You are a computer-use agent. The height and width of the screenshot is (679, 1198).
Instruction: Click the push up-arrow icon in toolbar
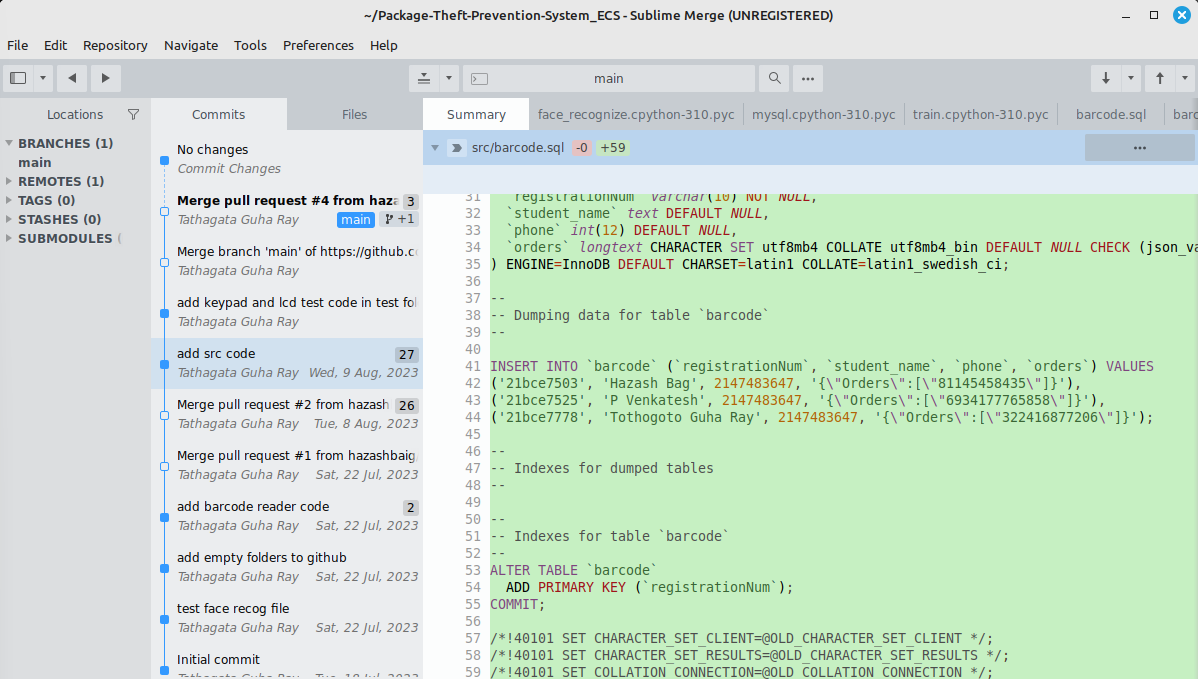coord(1159,77)
